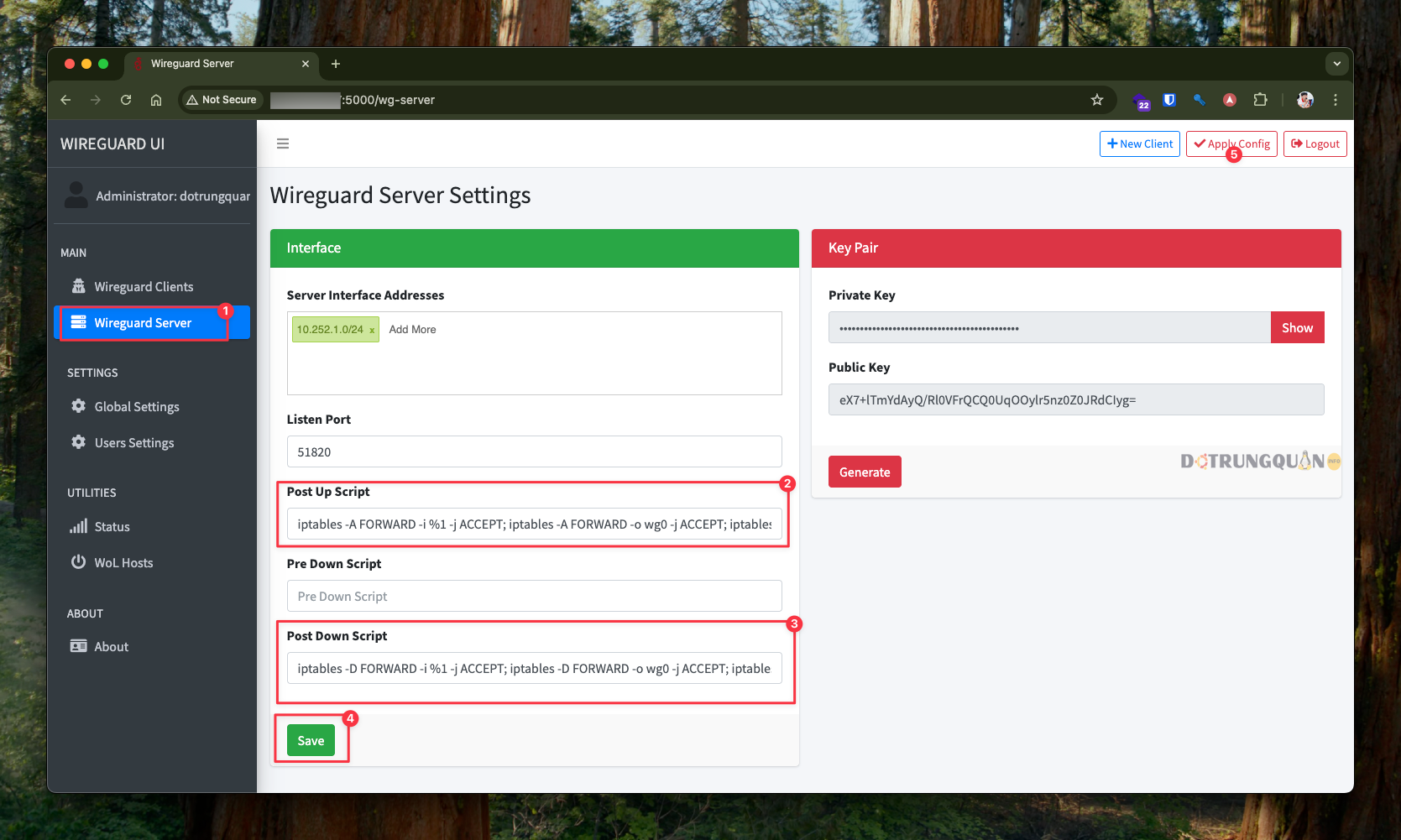Select the Wireguard Server browser tab

[222, 64]
